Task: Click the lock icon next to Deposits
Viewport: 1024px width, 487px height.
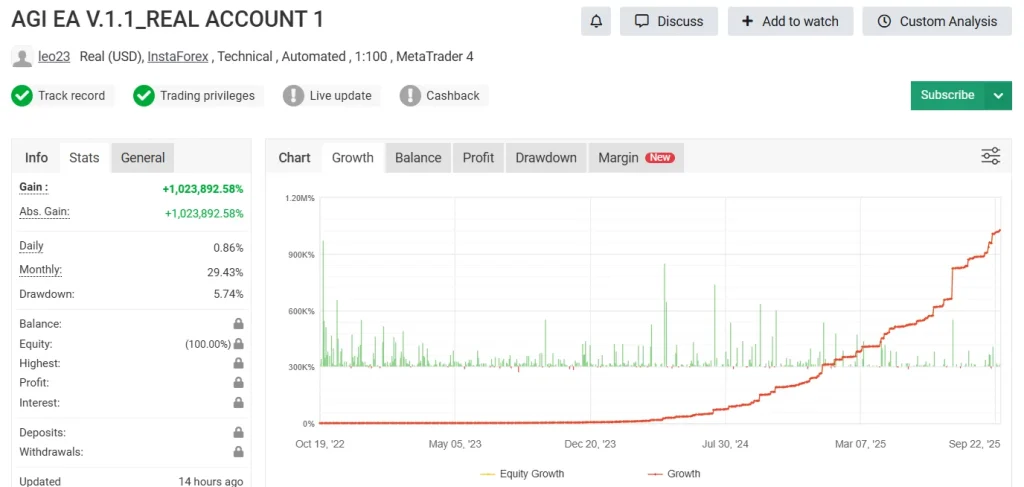Action: (238, 433)
